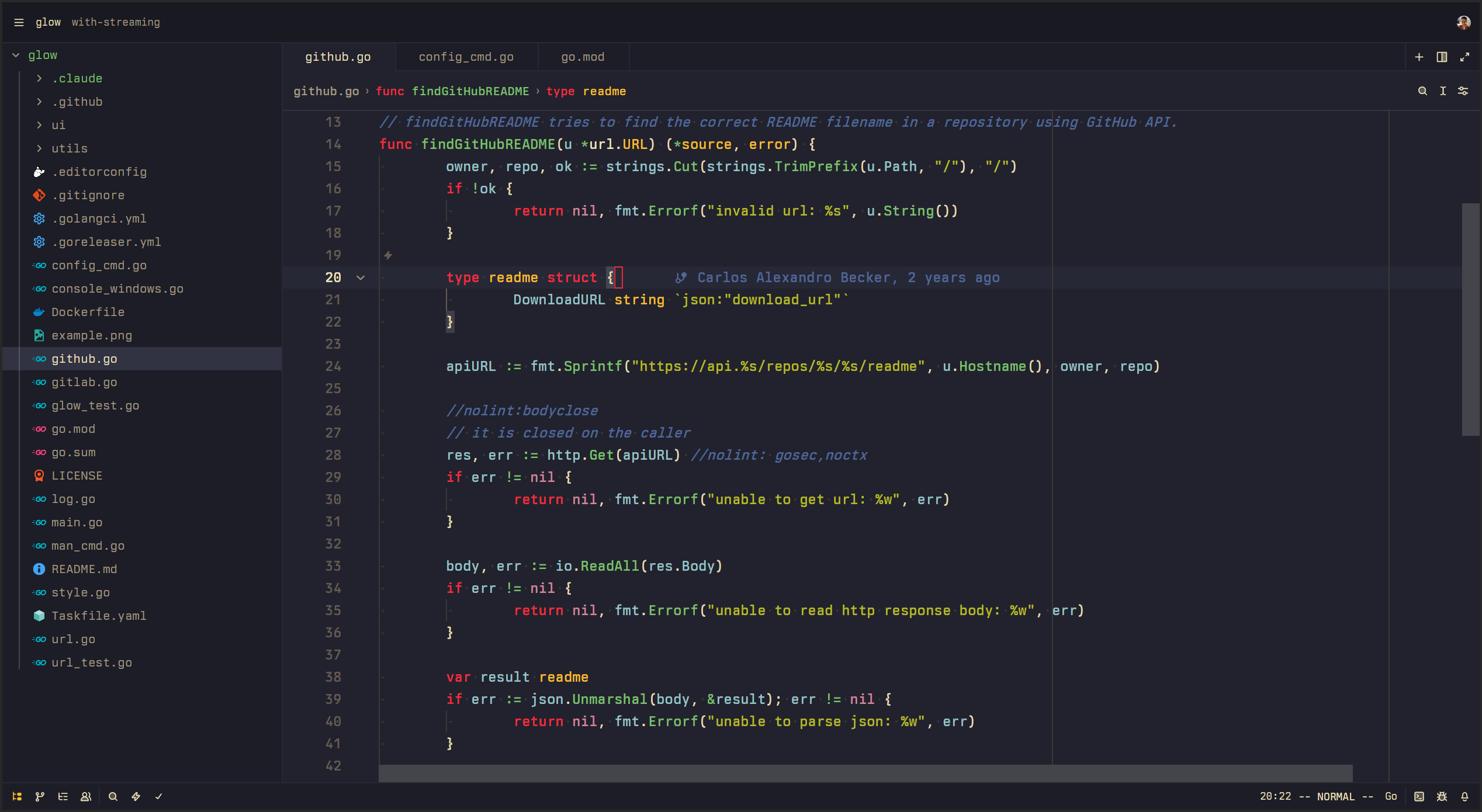
Task: Open log.go file
Action: point(143,499)
